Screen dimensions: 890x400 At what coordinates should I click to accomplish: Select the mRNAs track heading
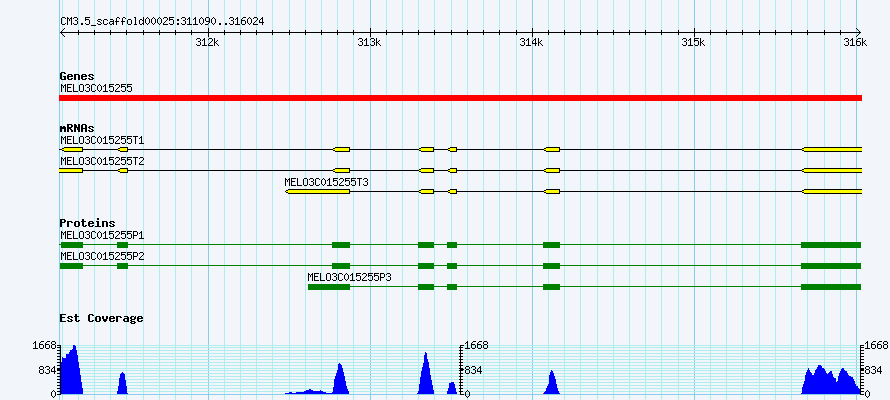pos(77,128)
